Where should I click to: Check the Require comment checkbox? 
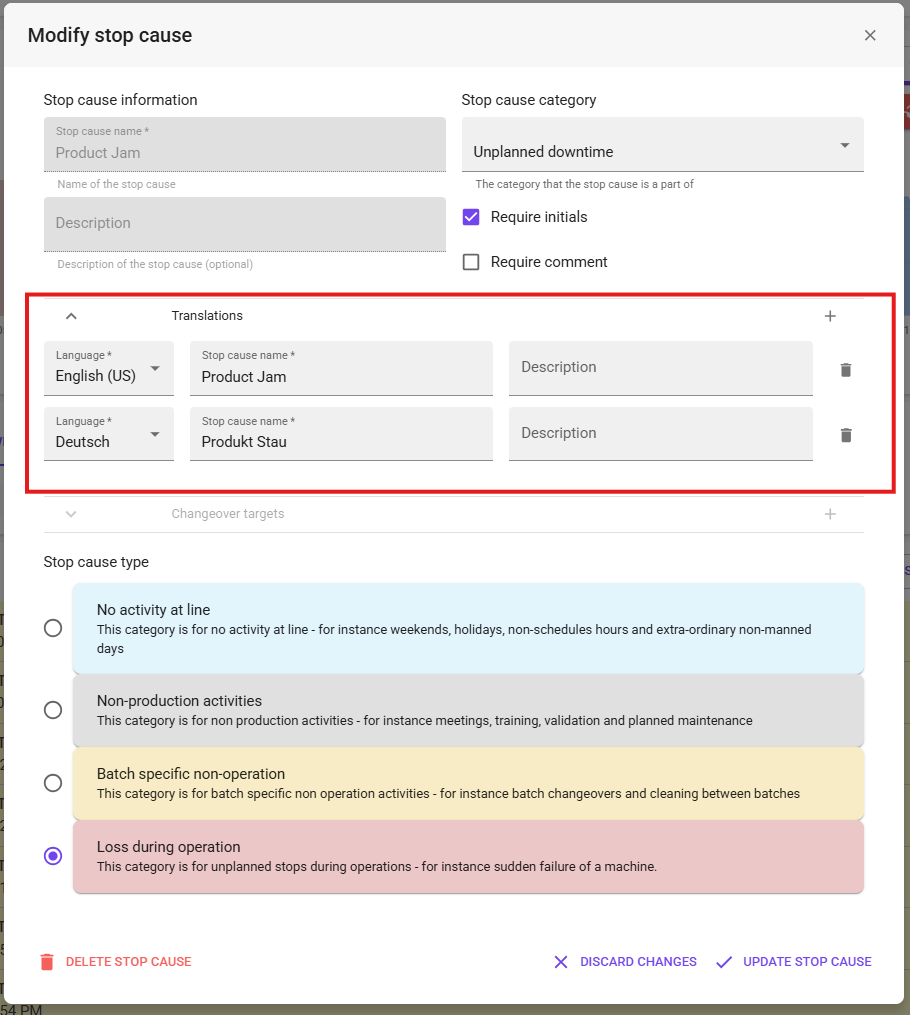tap(471, 262)
